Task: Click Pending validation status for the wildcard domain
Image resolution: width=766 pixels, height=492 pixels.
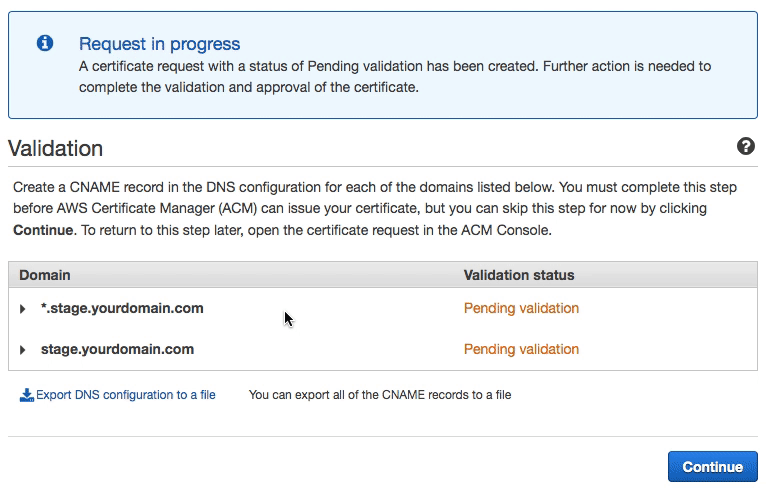Action: (x=521, y=308)
